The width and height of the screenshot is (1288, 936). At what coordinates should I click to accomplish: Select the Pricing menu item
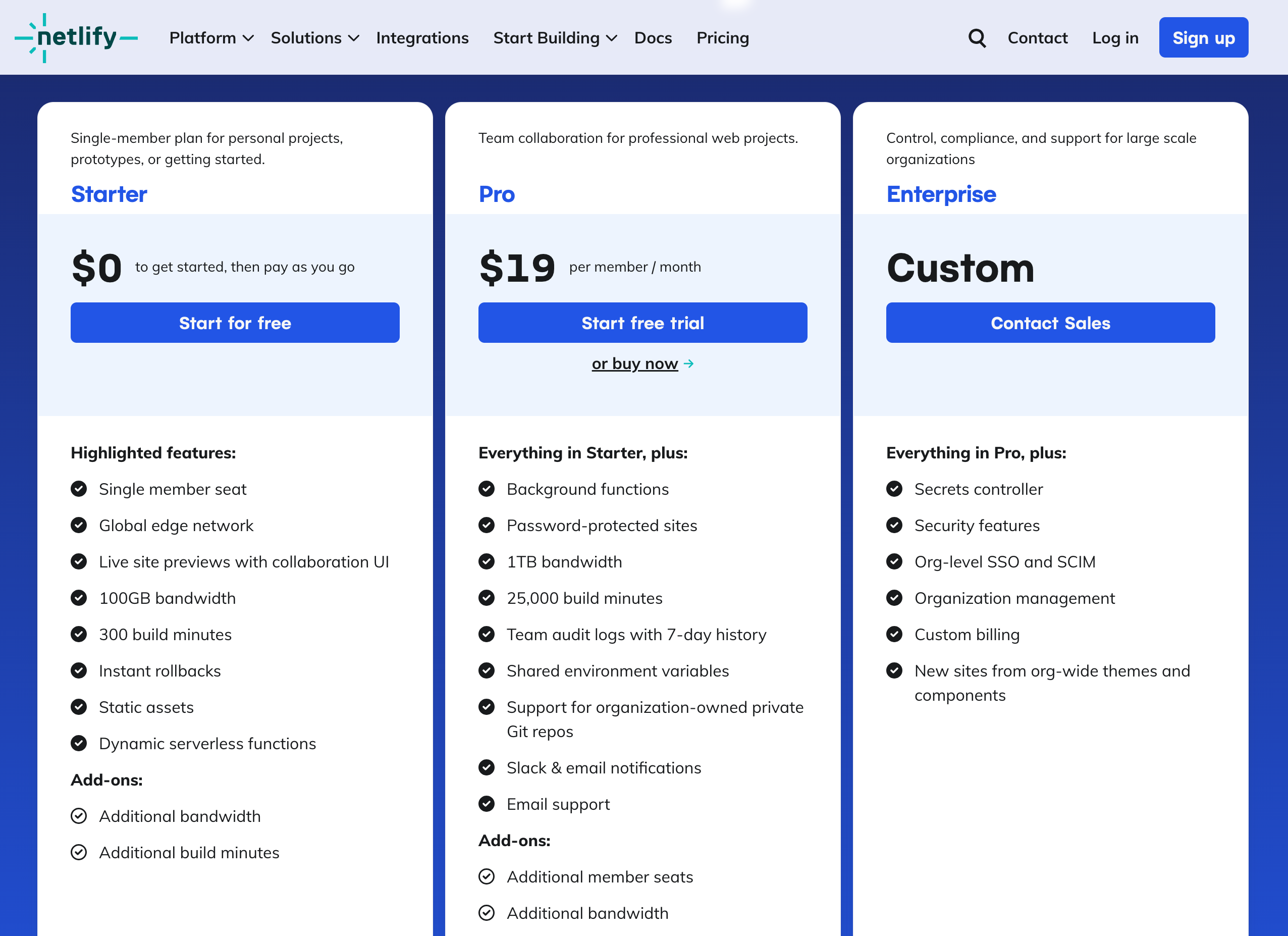pos(722,37)
